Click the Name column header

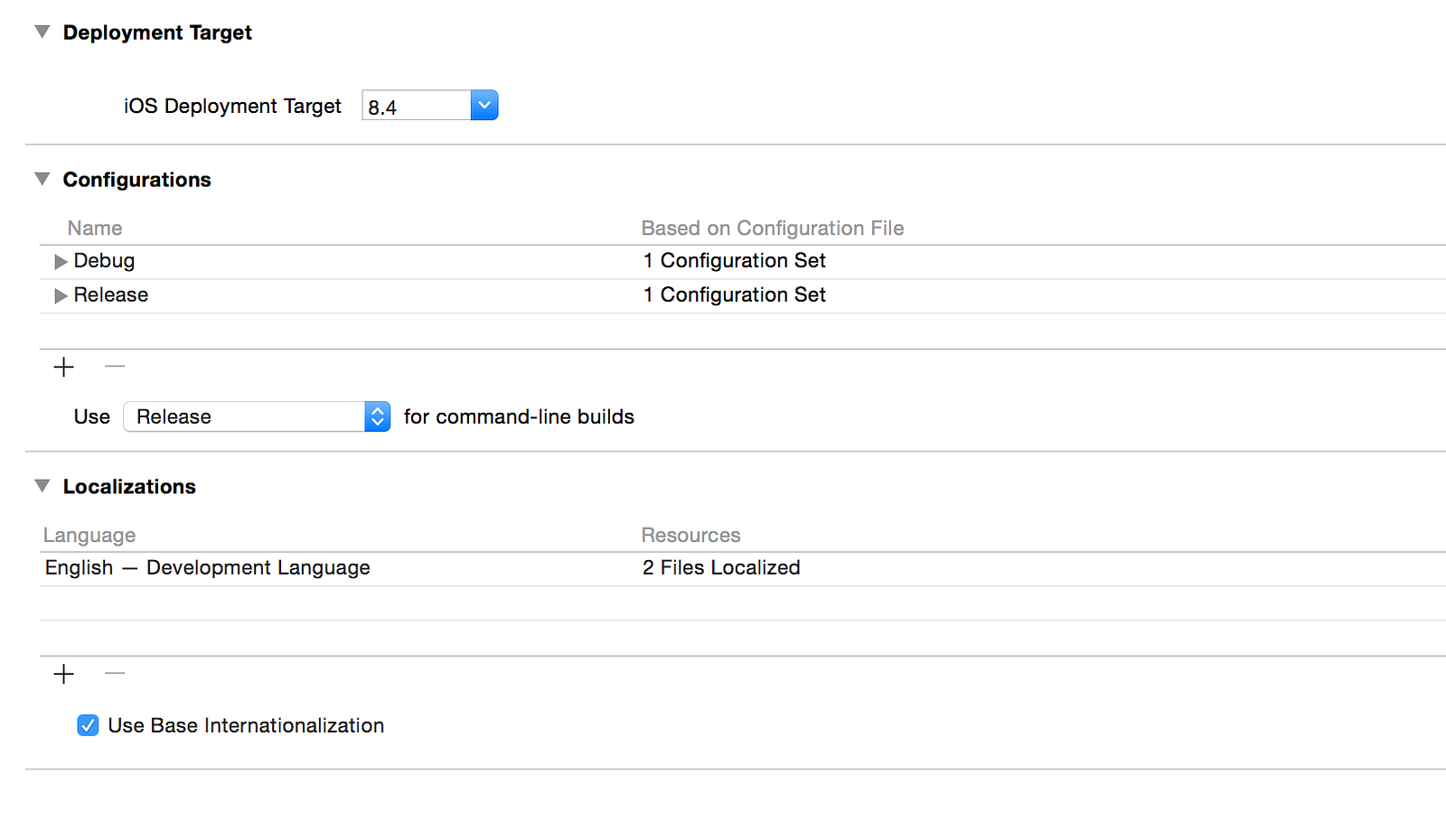pos(95,229)
